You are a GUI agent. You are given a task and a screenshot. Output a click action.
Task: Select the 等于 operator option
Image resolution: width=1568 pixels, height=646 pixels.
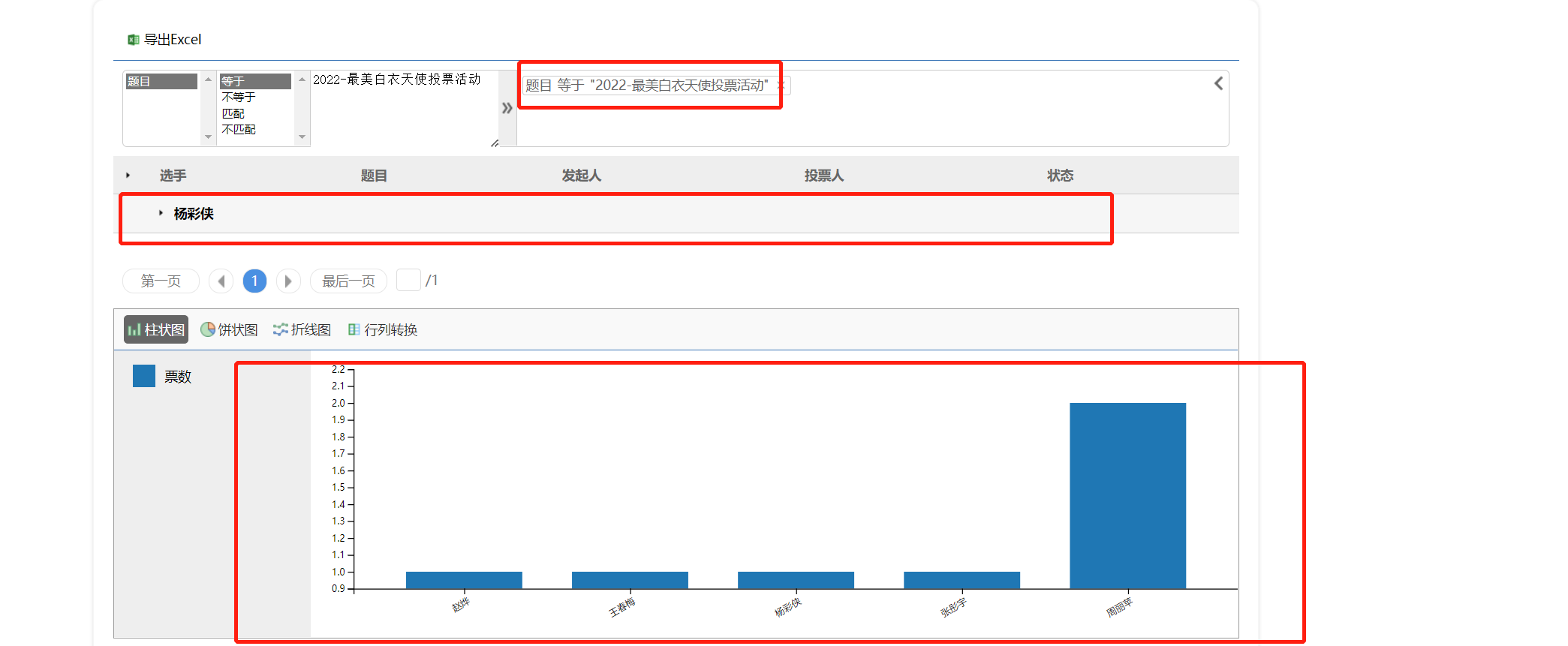pyautogui.click(x=255, y=81)
